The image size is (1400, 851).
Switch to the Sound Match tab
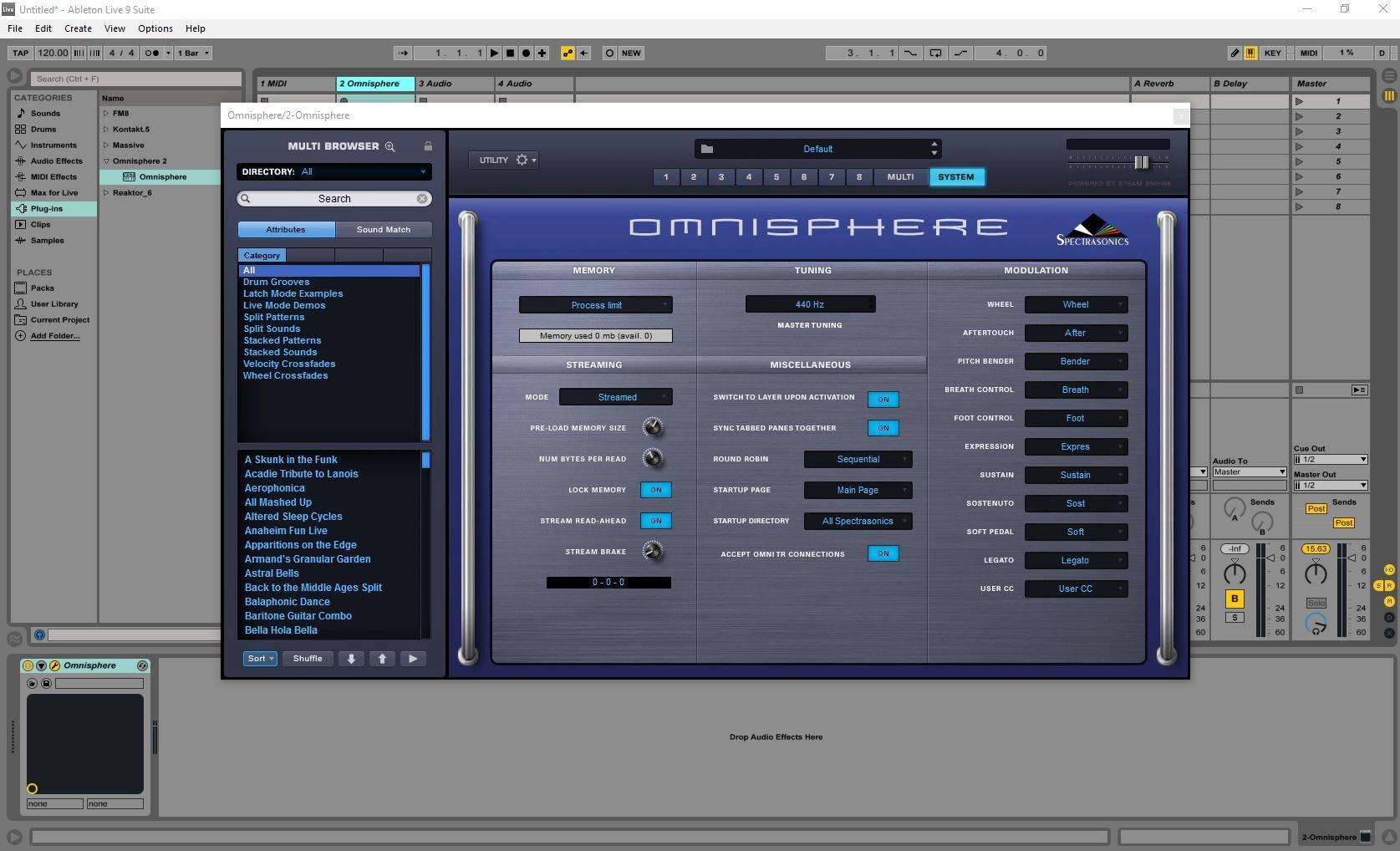pos(384,230)
